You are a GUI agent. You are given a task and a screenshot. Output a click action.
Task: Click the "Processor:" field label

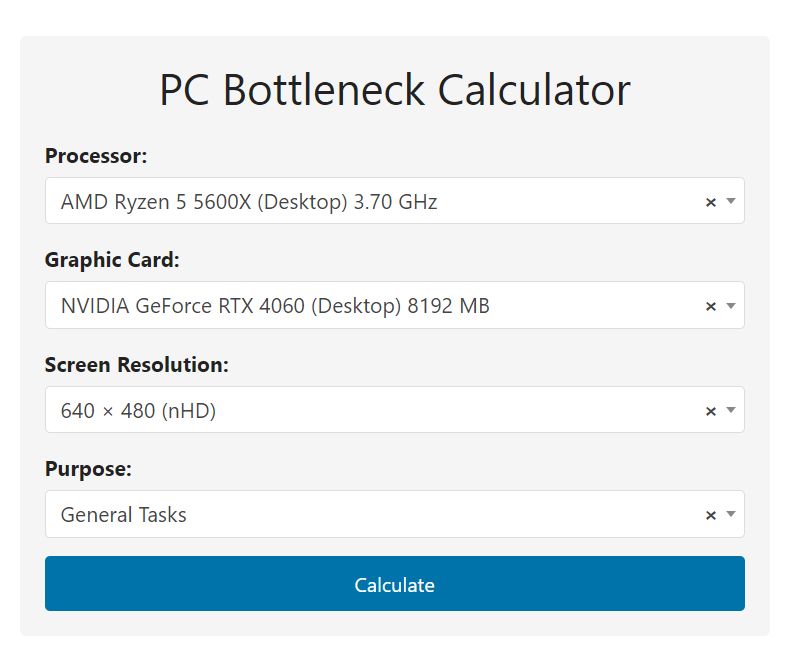(x=96, y=156)
